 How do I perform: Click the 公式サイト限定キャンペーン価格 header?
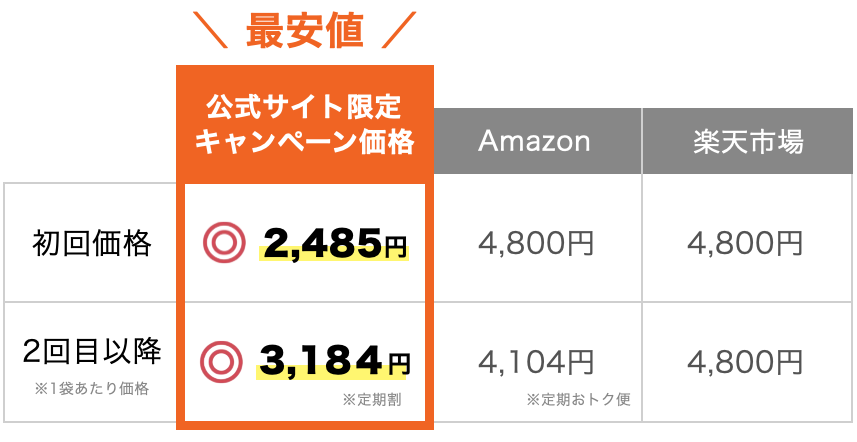(x=304, y=124)
